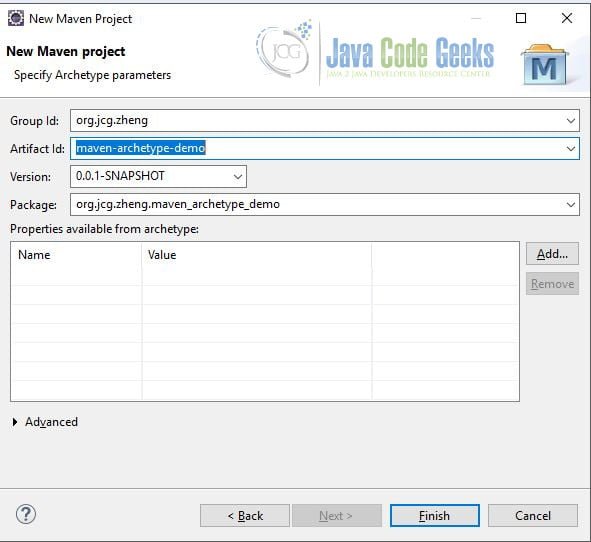
Task: Click into the Package text field
Action: 317,205
